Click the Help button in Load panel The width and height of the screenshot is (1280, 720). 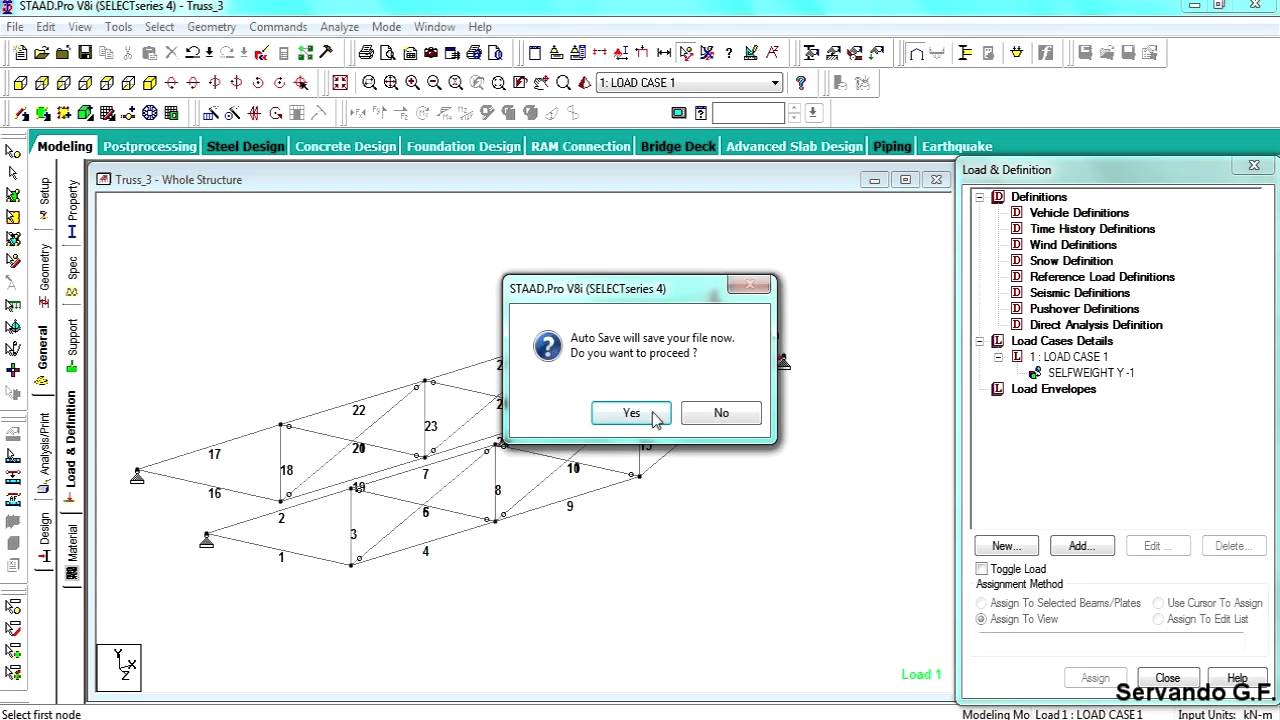pyautogui.click(x=1237, y=678)
